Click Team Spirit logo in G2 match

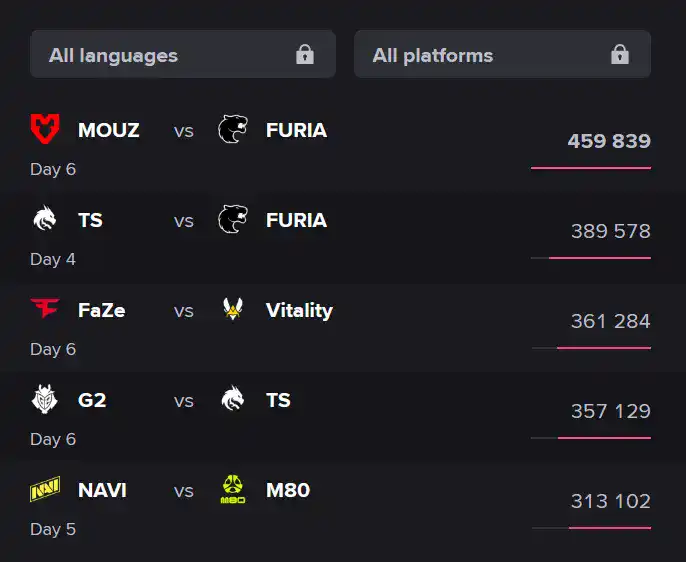(x=233, y=400)
